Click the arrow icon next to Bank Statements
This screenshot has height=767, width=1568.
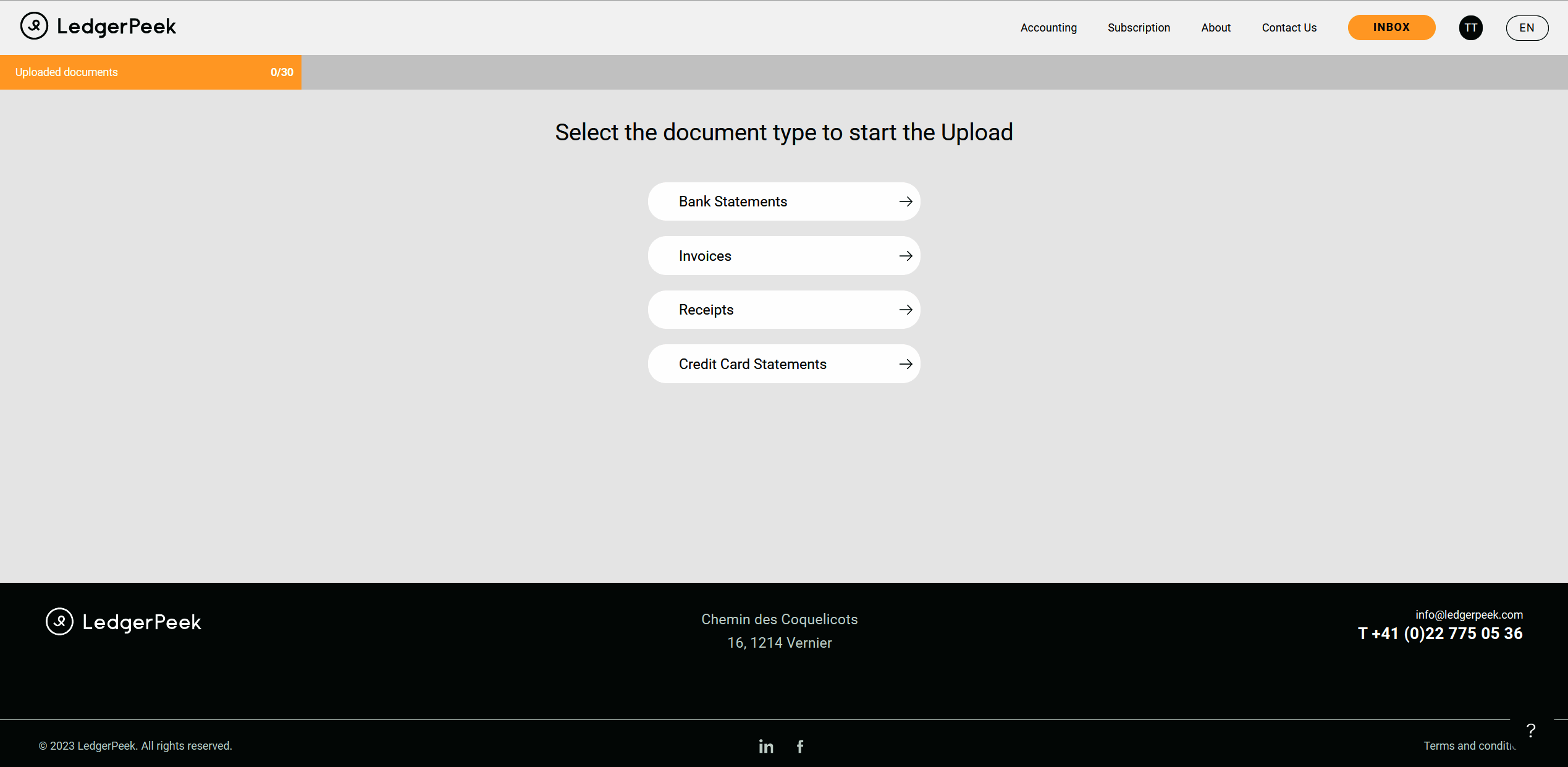pyautogui.click(x=906, y=201)
